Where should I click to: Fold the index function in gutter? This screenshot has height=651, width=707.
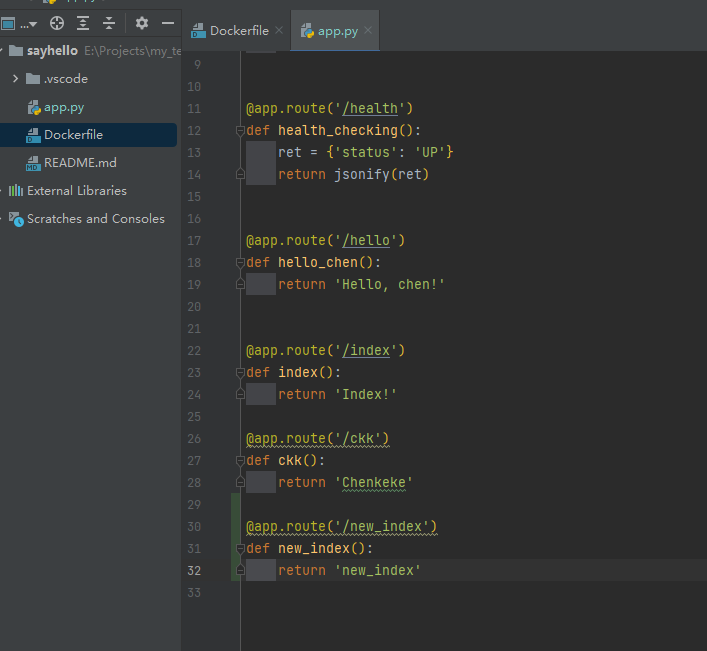[240, 373]
